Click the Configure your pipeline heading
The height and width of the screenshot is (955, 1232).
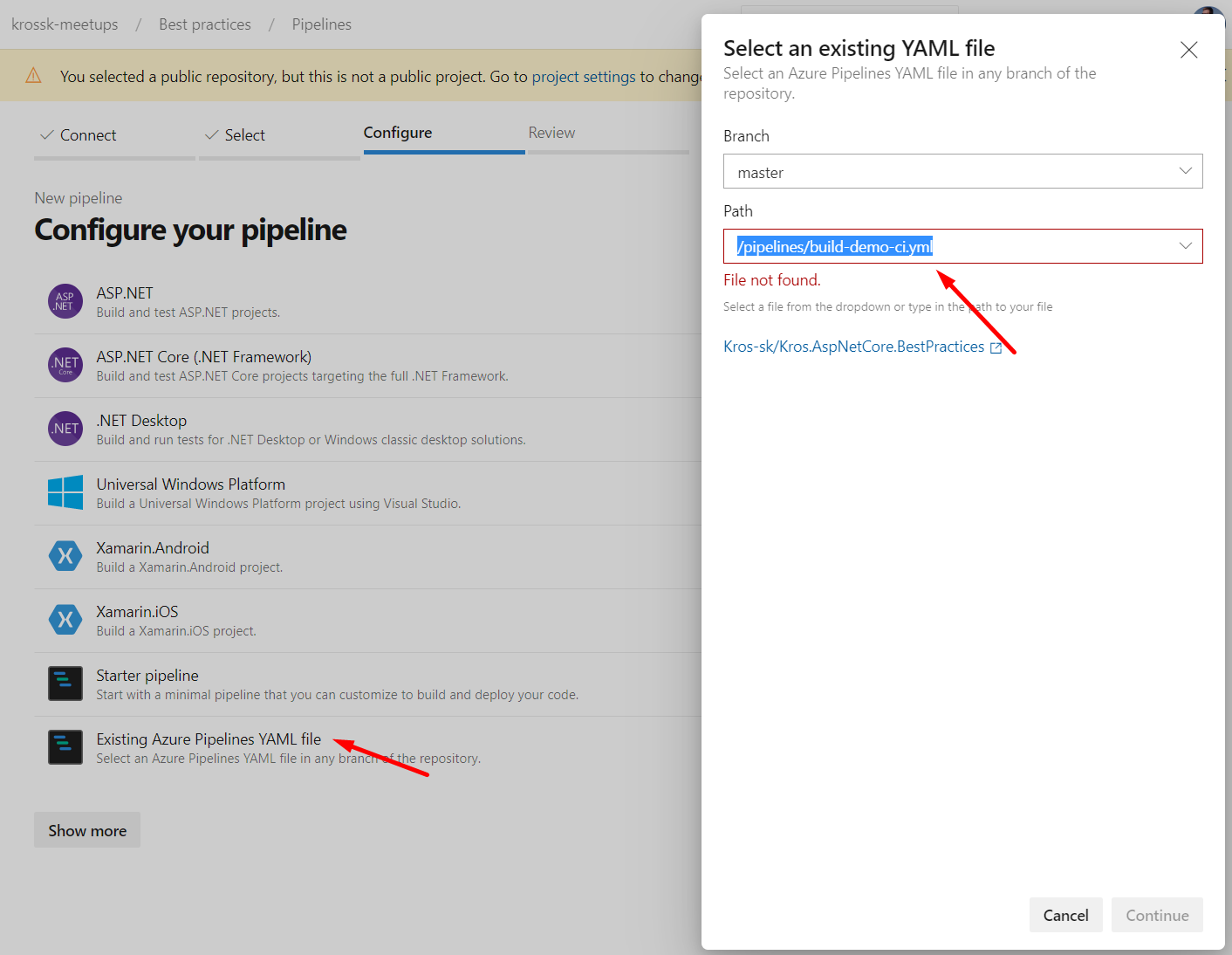click(x=190, y=230)
